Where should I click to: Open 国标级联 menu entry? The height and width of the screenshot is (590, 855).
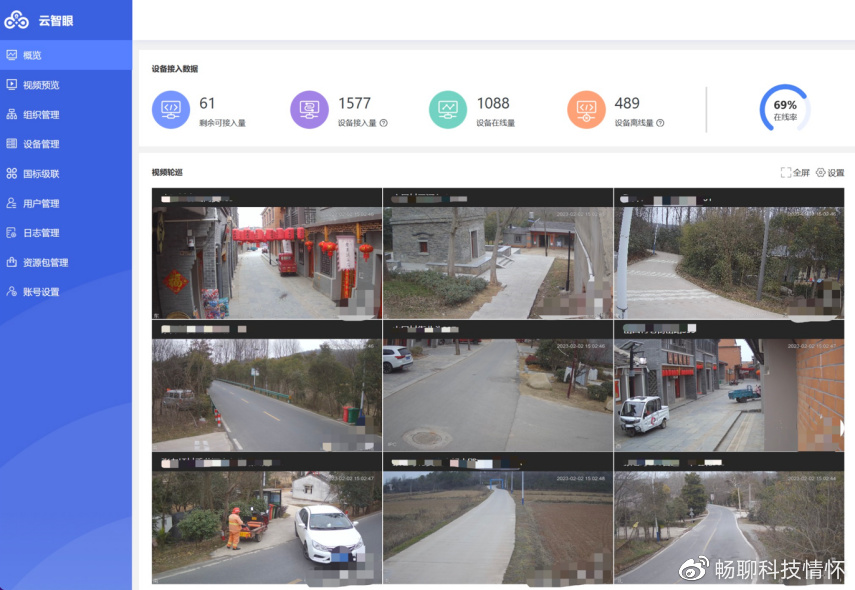(x=65, y=173)
